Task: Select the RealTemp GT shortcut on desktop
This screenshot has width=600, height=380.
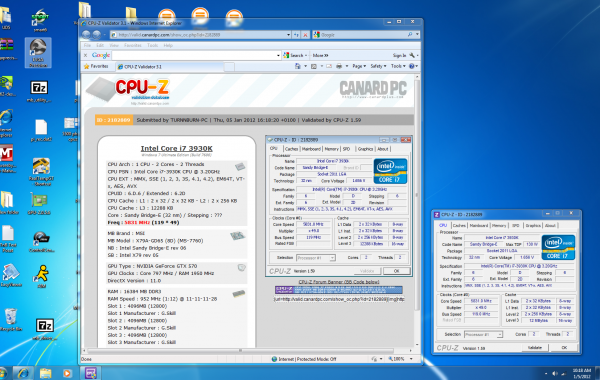Action: point(41,171)
